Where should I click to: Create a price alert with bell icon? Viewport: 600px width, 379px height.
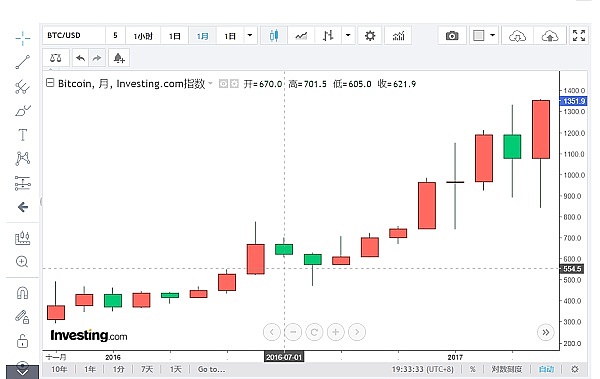[119, 58]
